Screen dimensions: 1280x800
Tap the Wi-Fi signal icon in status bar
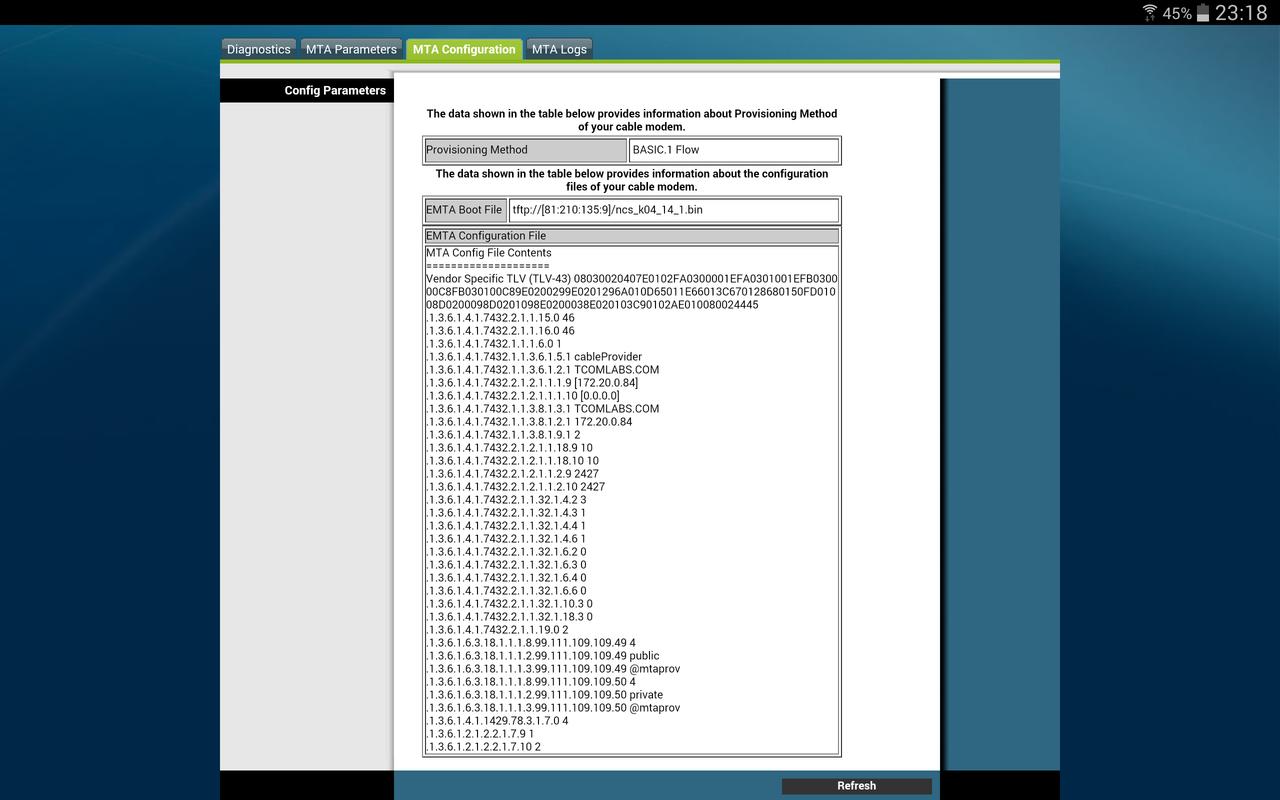[1150, 13]
